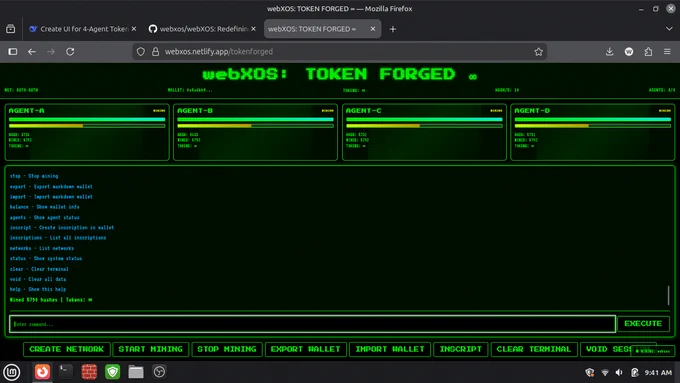Open tracking protection shield icon

coord(141,52)
